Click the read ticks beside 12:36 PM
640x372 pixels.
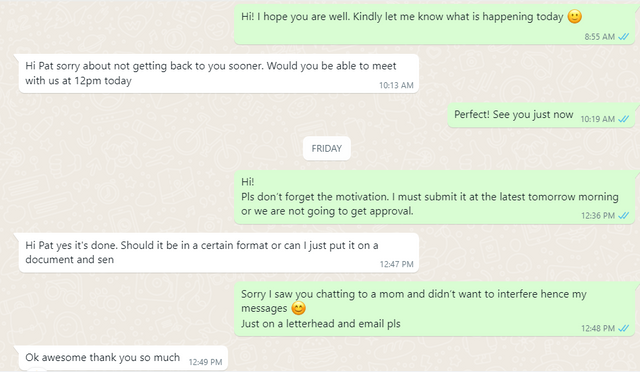click(623, 216)
